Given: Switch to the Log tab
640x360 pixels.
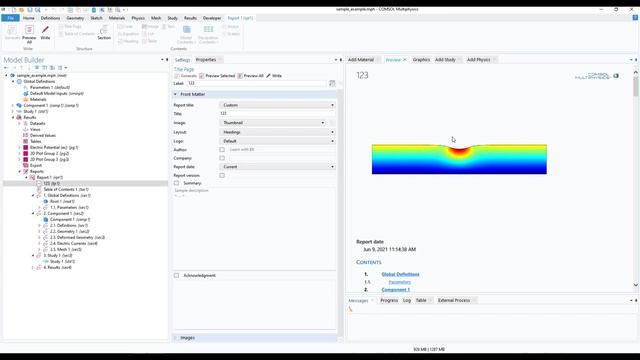Looking at the screenshot, I should click(x=407, y=300).
